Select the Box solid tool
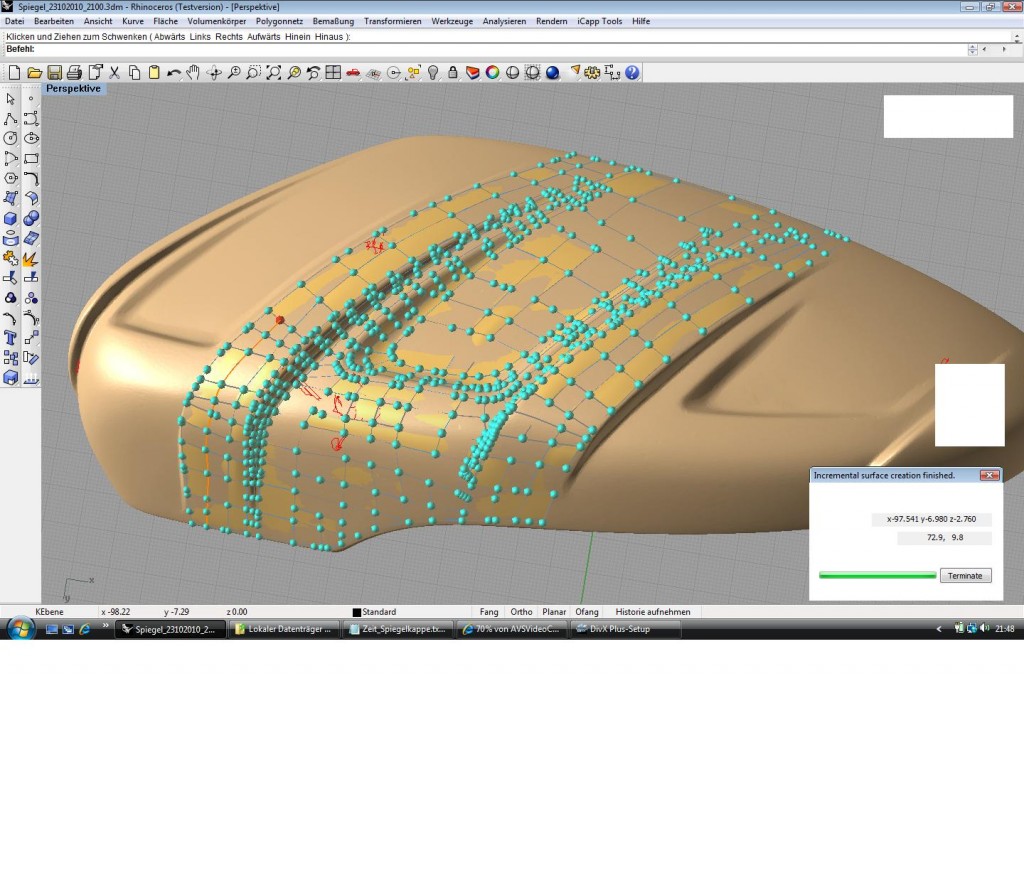1024x870 pixels. [11, 219]
